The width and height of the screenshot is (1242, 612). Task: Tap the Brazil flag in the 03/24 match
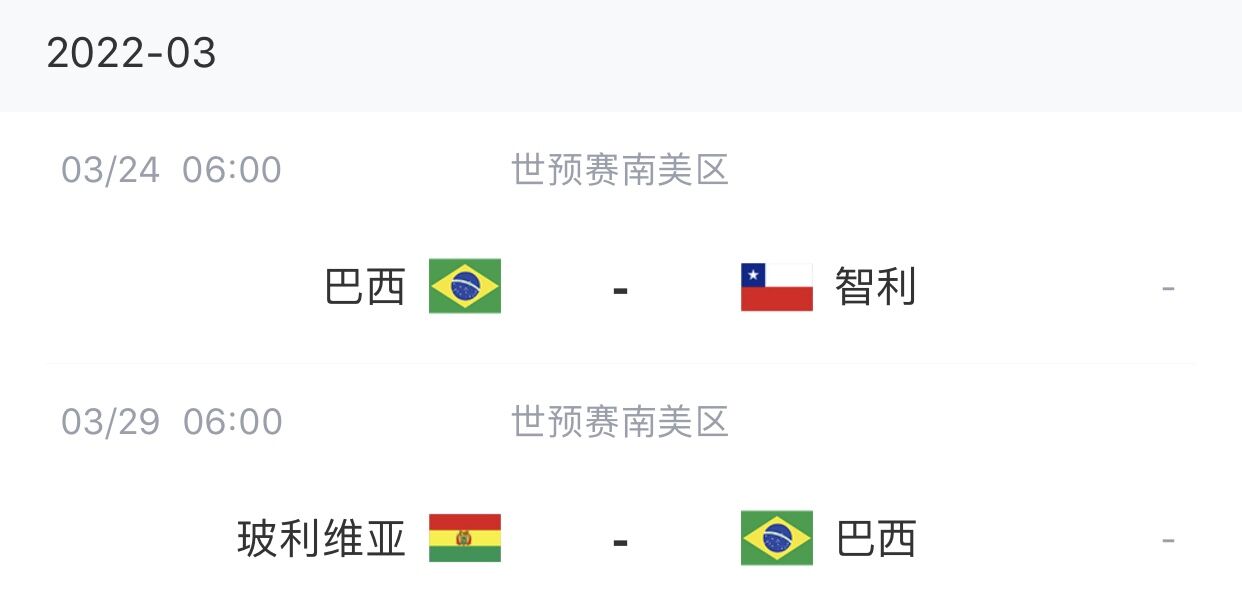click(465, 287)
